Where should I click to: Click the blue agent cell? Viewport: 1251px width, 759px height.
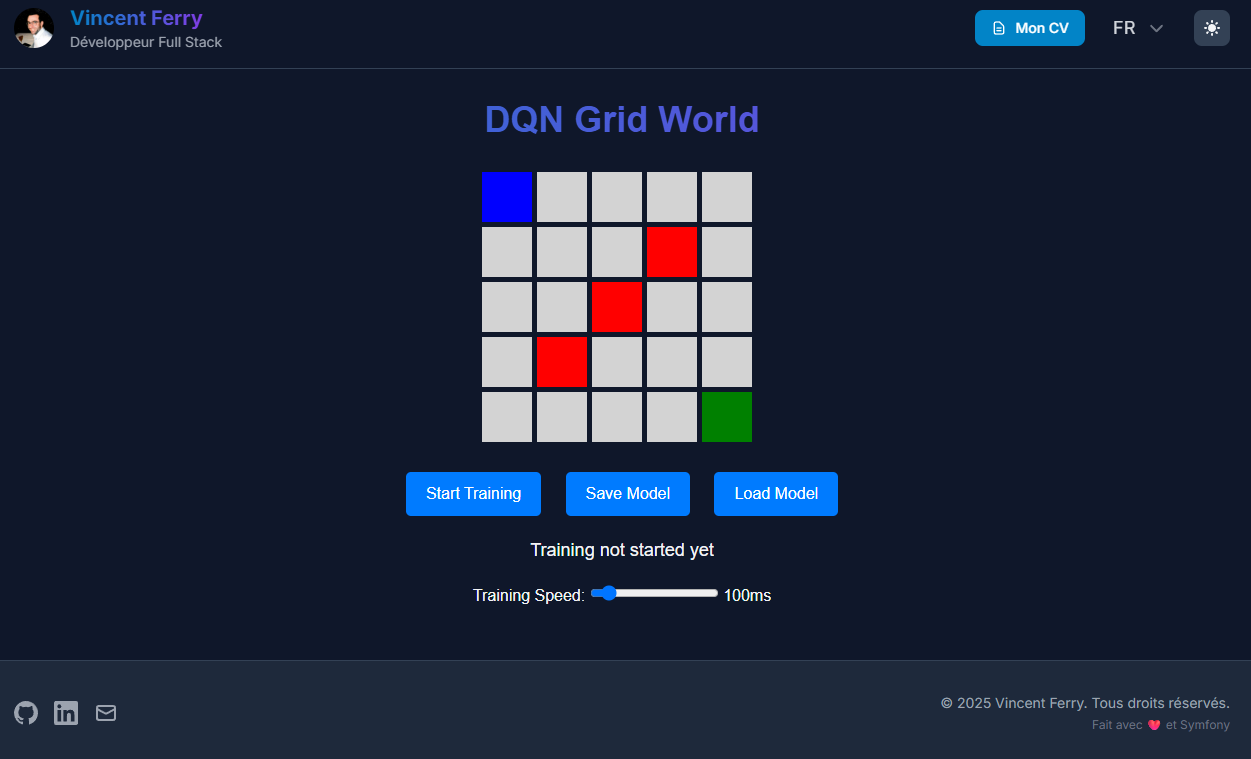pos(507,197)
